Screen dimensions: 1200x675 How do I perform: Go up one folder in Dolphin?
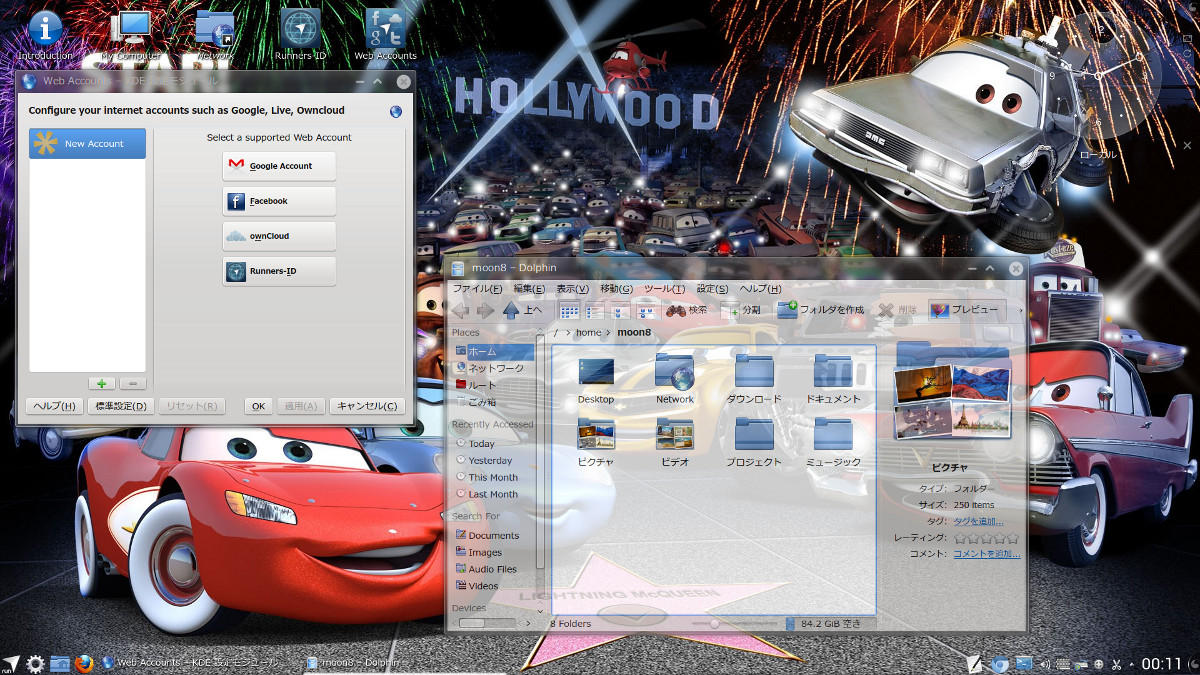522,310
